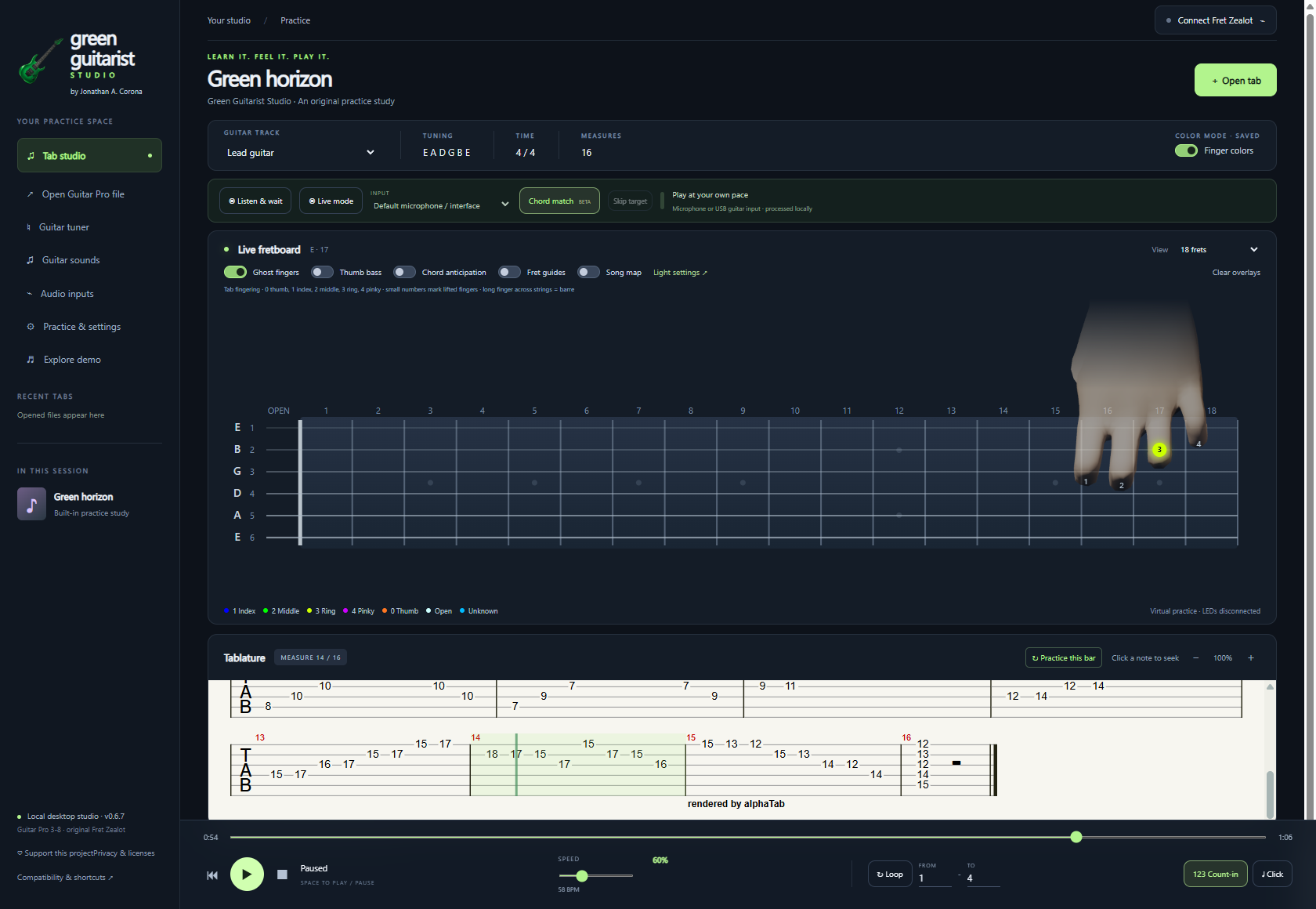Click the Audio inputs sidebar icon

[30, 294]
